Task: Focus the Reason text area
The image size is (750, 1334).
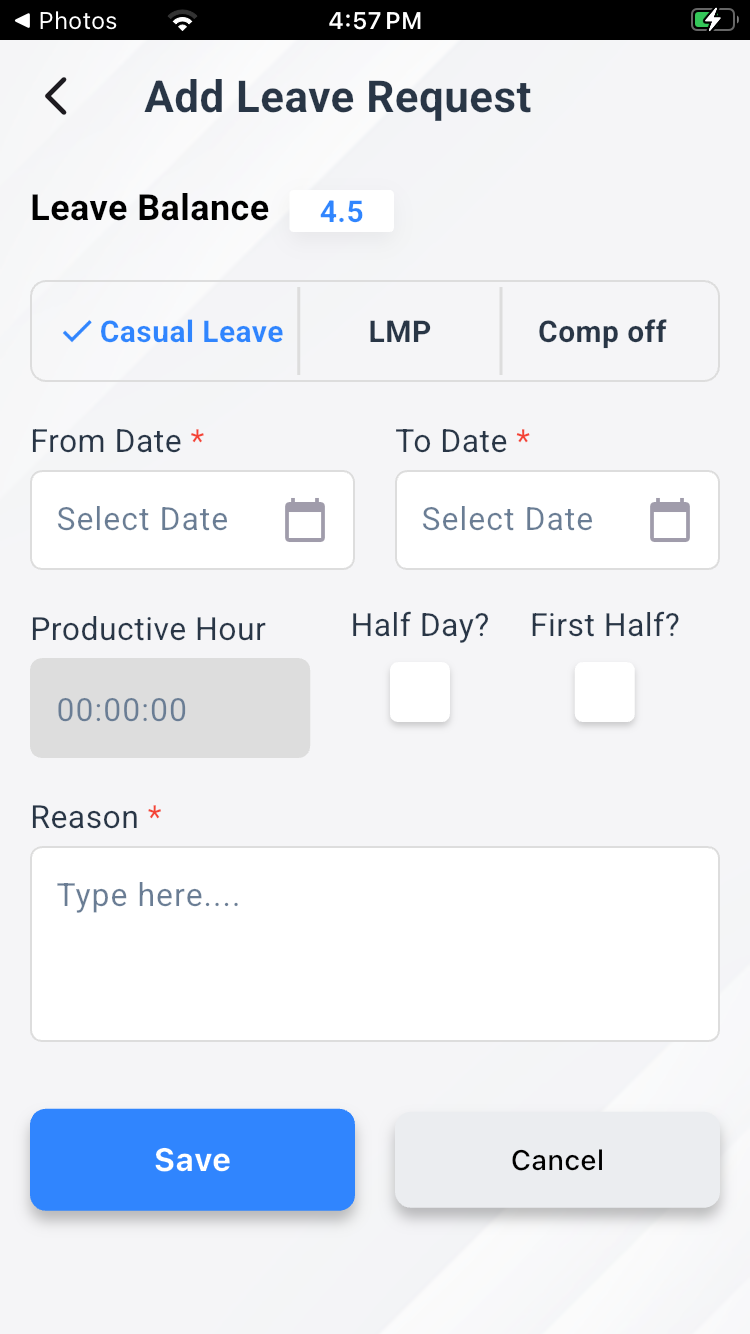Action: 375,944
